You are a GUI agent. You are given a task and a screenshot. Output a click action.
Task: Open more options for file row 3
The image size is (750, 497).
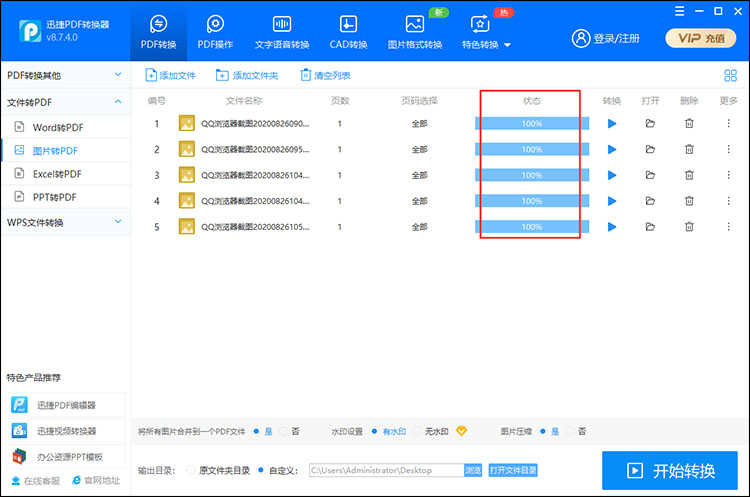pos(728,175)
